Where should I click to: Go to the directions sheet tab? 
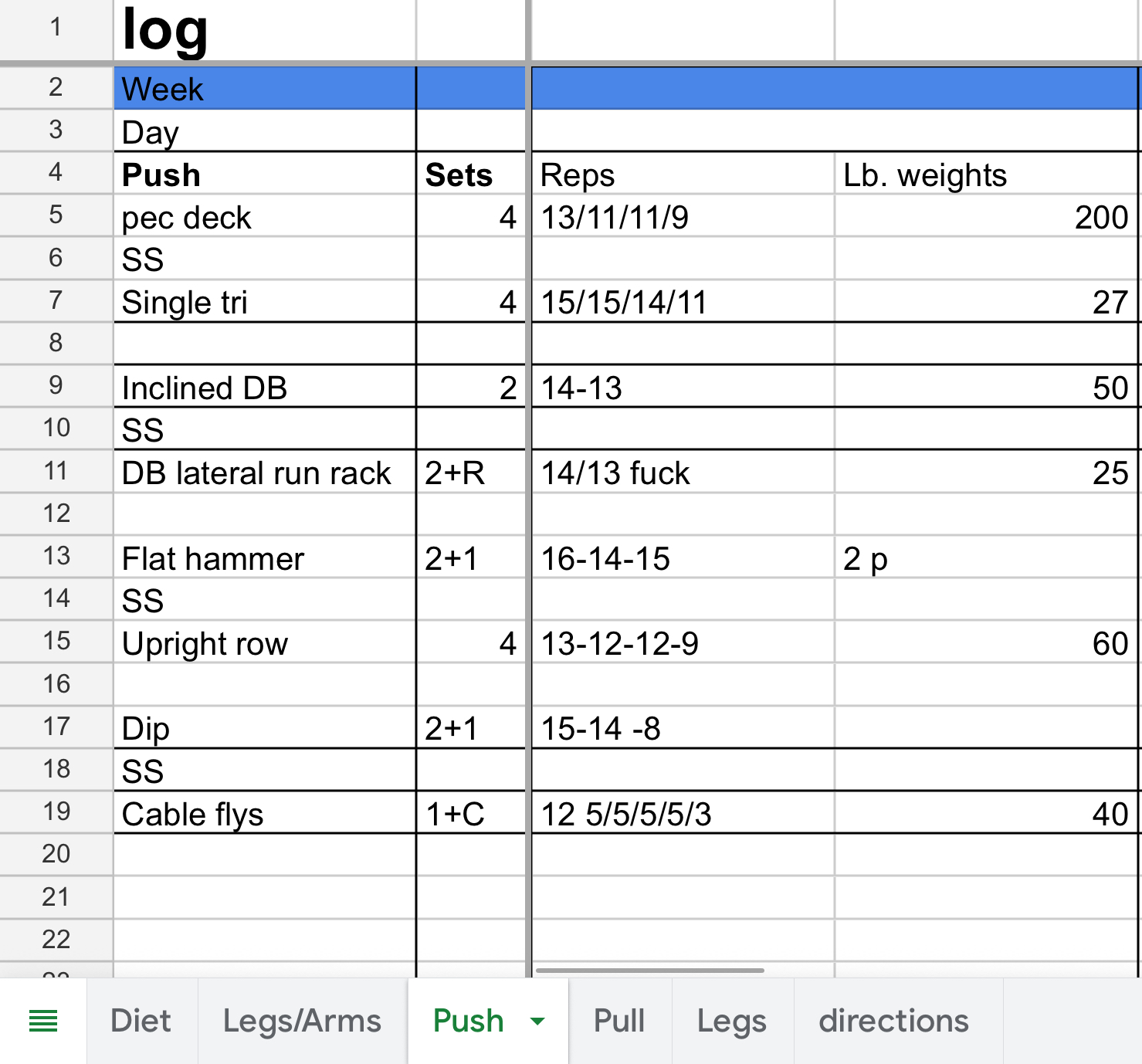click(x=893, y=1021)
